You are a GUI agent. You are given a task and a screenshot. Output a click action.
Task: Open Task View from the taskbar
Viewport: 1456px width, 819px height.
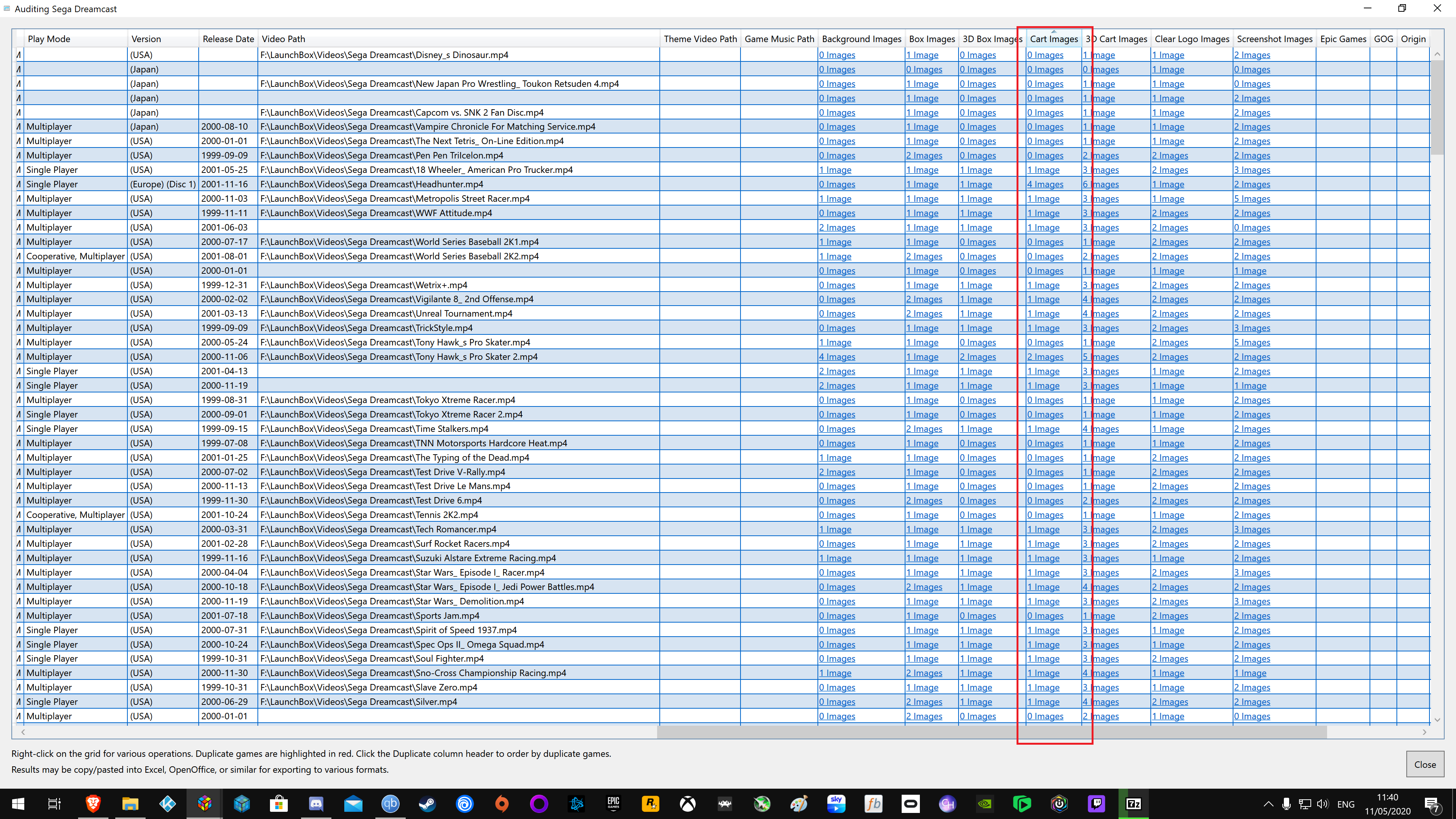point(54,804)
